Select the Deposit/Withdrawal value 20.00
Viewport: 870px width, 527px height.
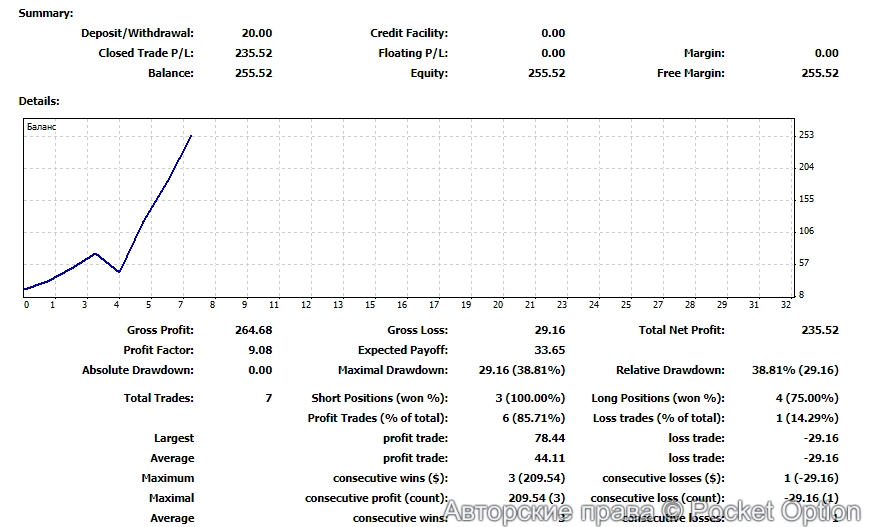click(256, 33)
